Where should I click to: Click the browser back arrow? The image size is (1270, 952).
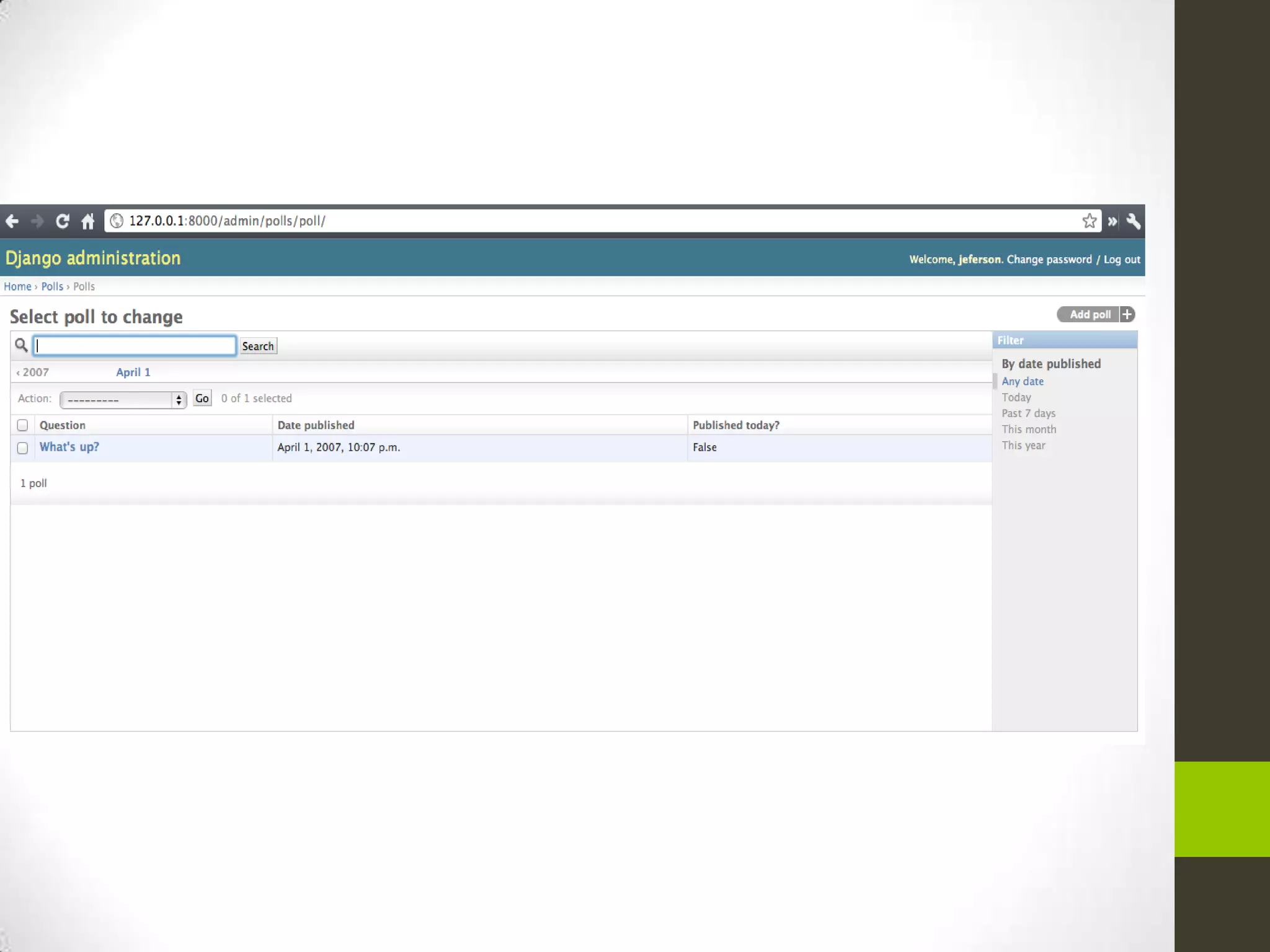pyautogui.click(x=12, y=221)
